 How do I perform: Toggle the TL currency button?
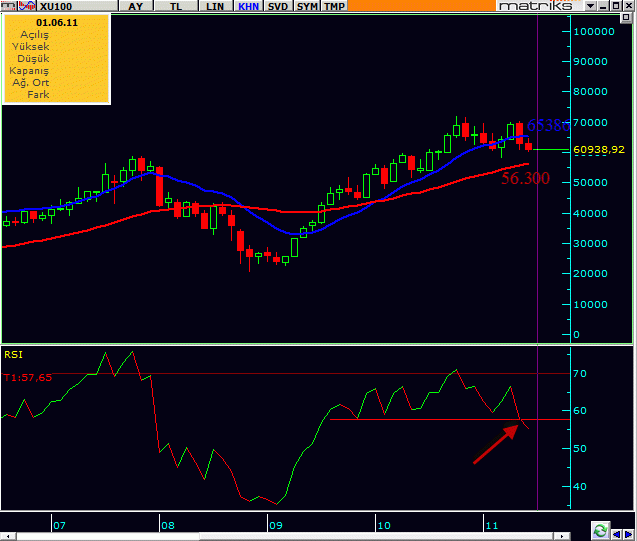tap(176, 6)
